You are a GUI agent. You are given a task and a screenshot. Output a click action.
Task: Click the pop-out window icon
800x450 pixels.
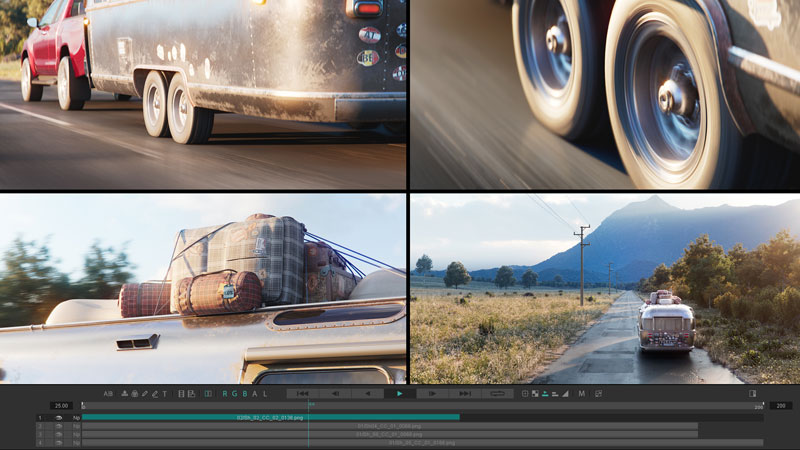click(x=598, y=394)
